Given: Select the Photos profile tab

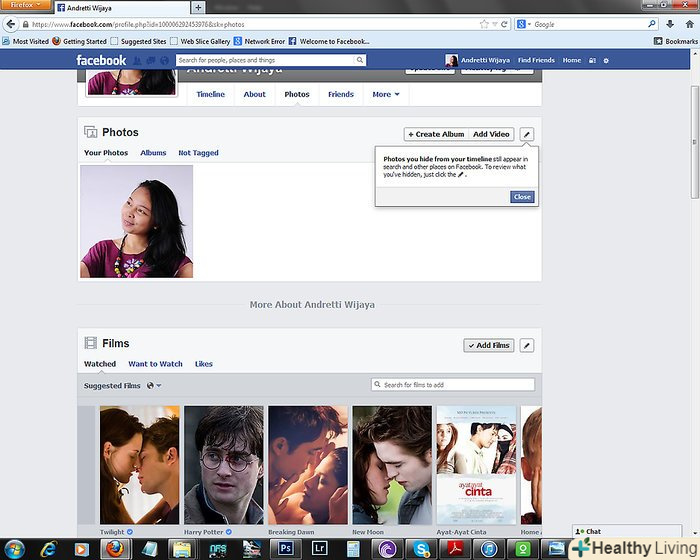Looking at the screenshot, I should (297, 94).
